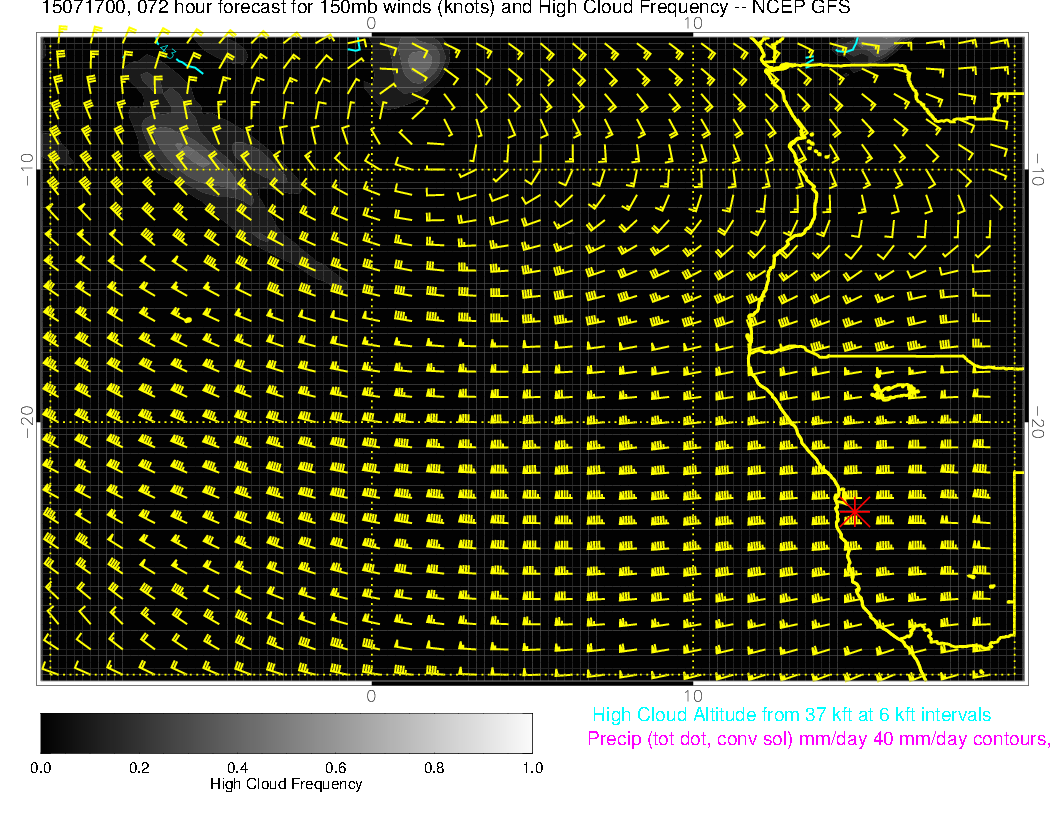Click colorbar tick label 0.6
Viewport: 1056px width, 816px height.
coord(335,768)
